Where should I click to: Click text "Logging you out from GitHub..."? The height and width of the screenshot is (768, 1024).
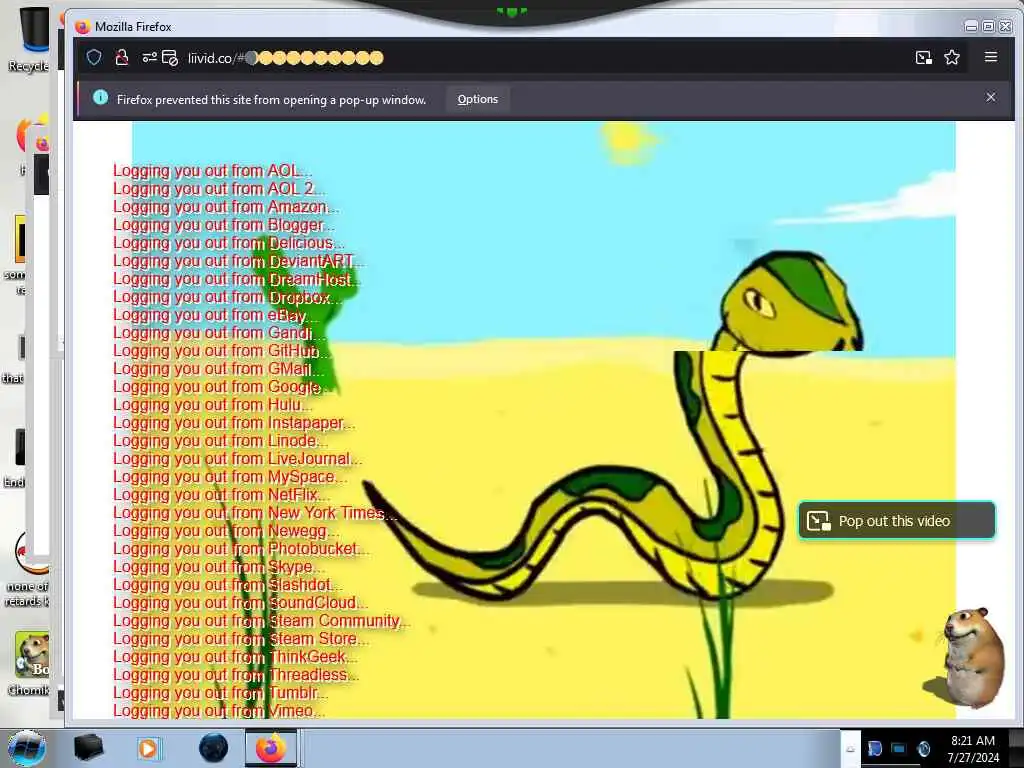[x=222, y=351]
